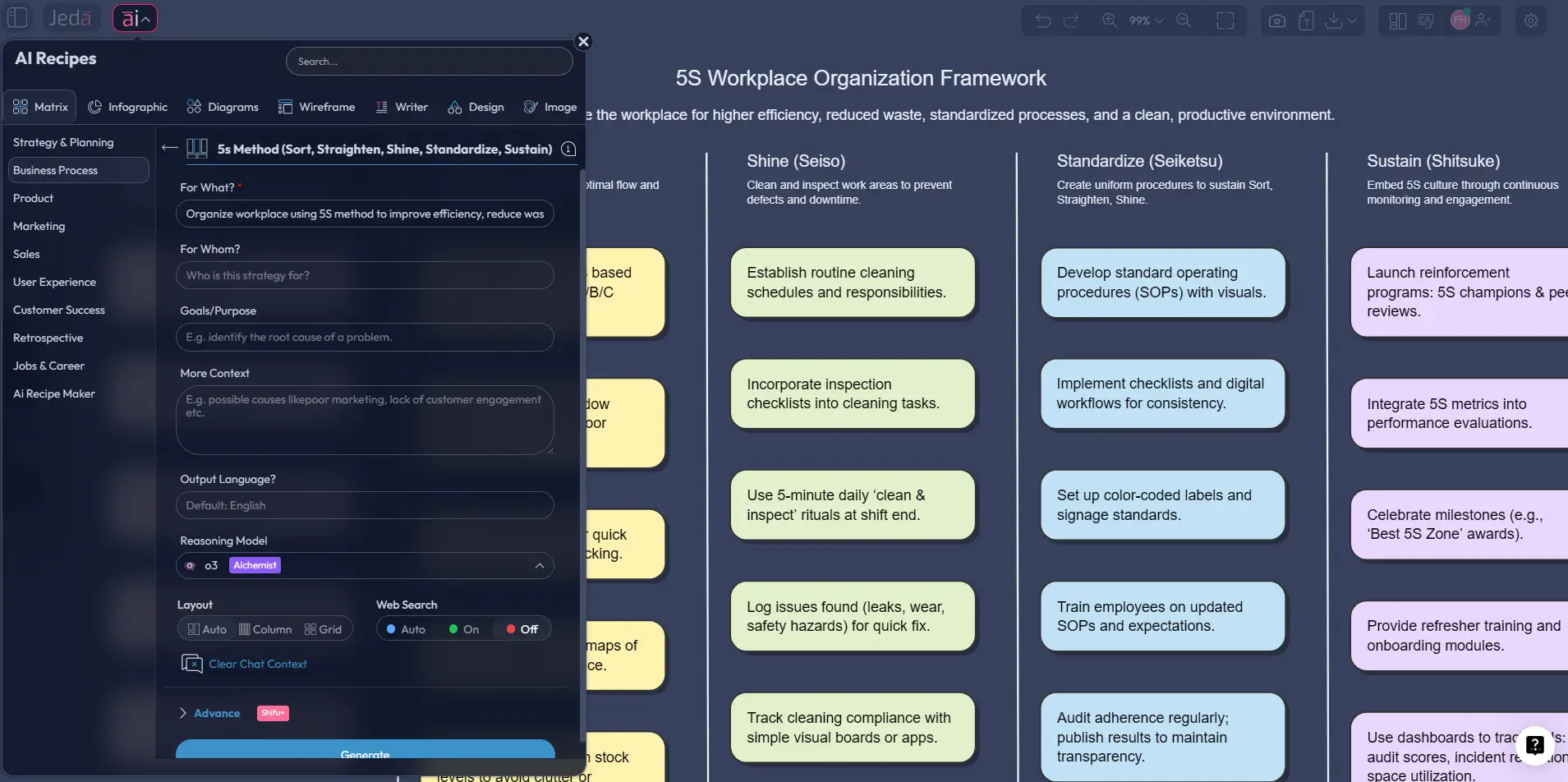Upload a file with the upload icon
Image resolution: width=1568 pixels, height=782 pixels.
click(x=1306, y=21)
